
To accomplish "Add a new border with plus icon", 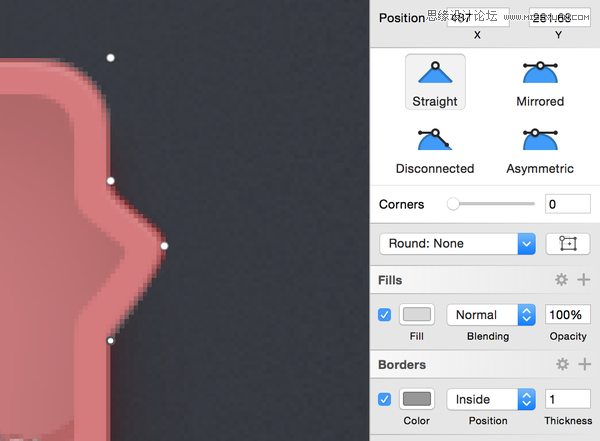I will point(584,364).
